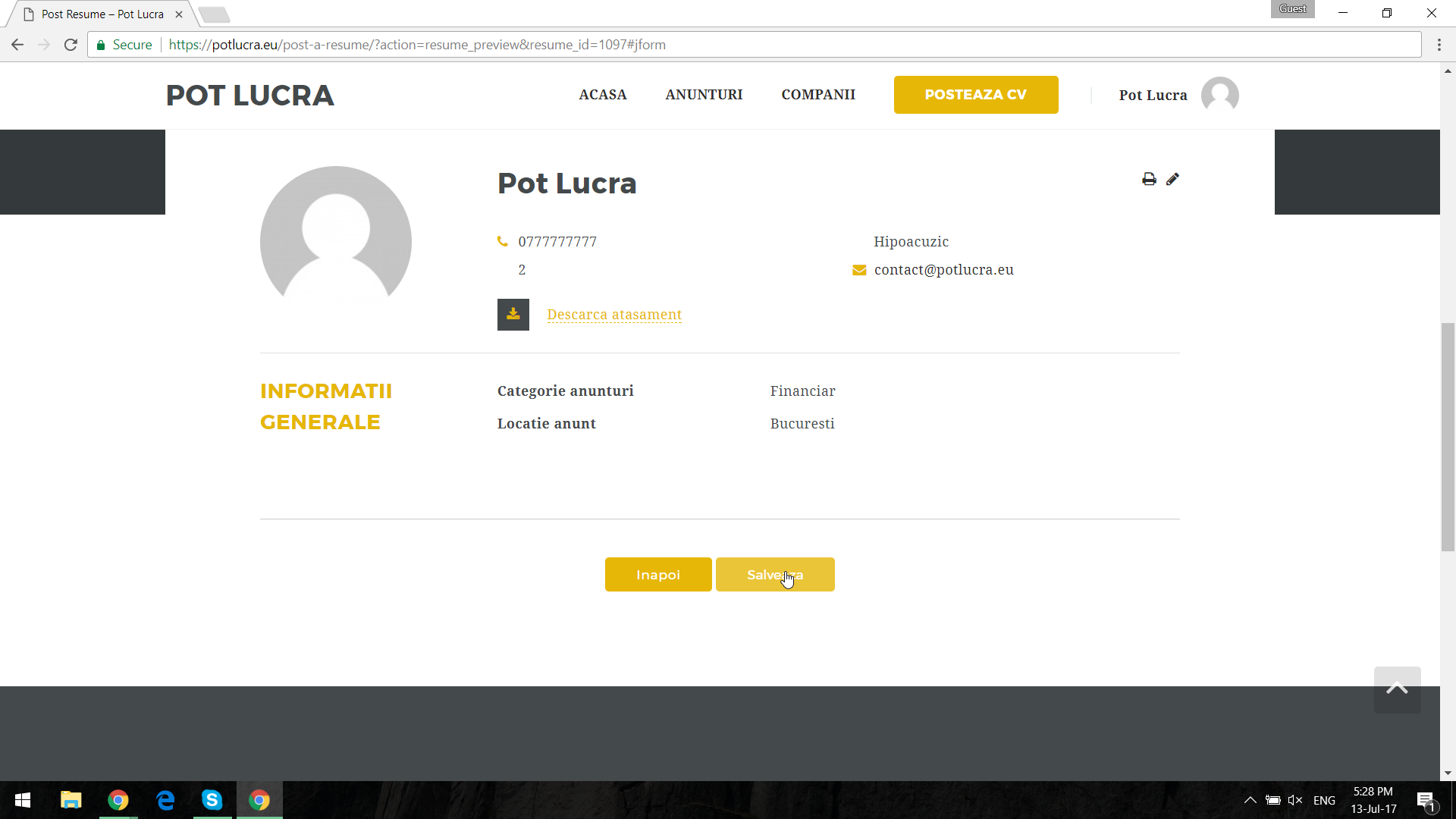The width and height of the screenshot is (1456, 819).
Task: Open Chrome menu three-dots icon
Action: (x=1439, y=45)
